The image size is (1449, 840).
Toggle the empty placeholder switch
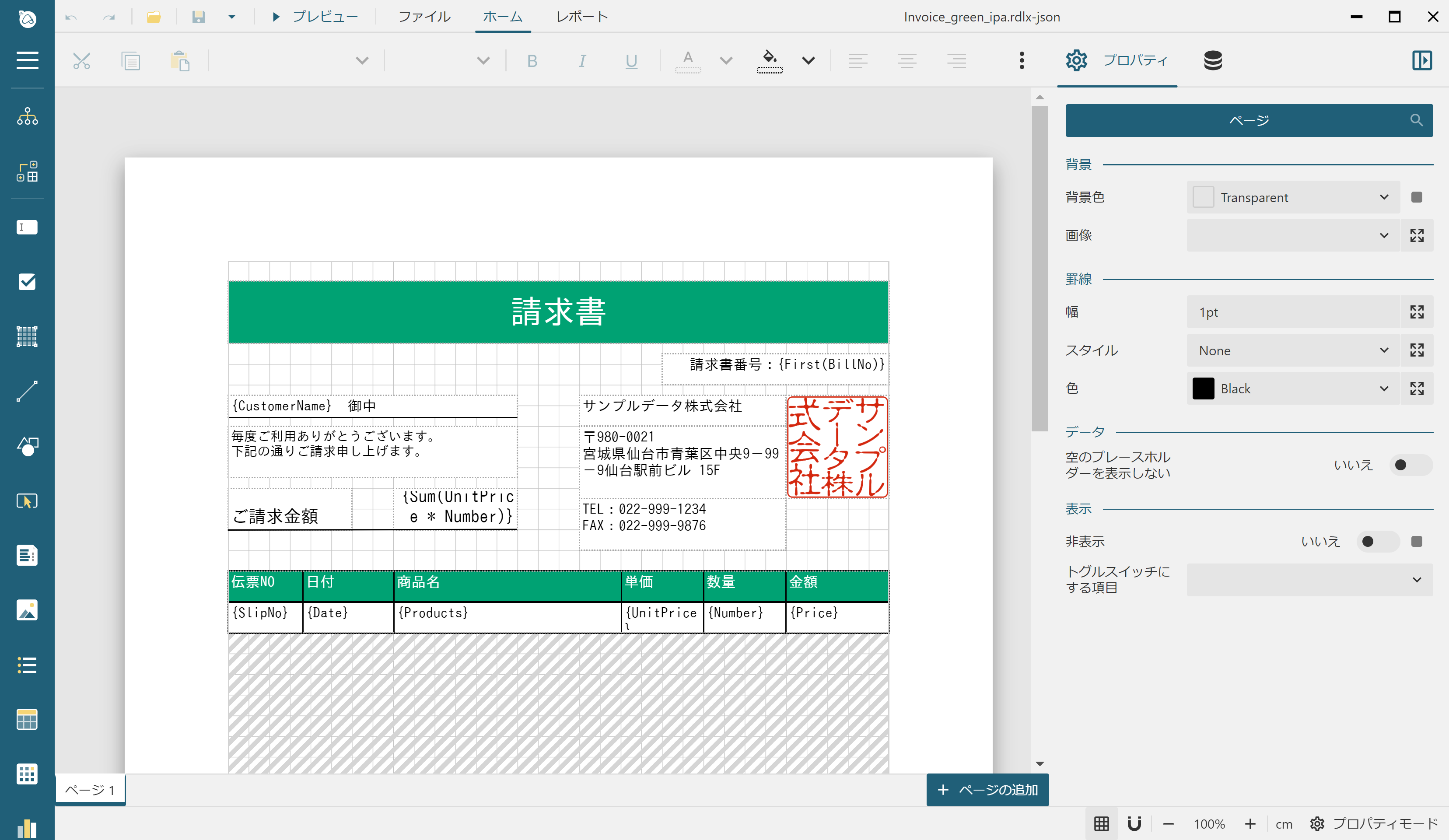(1410, 465)
